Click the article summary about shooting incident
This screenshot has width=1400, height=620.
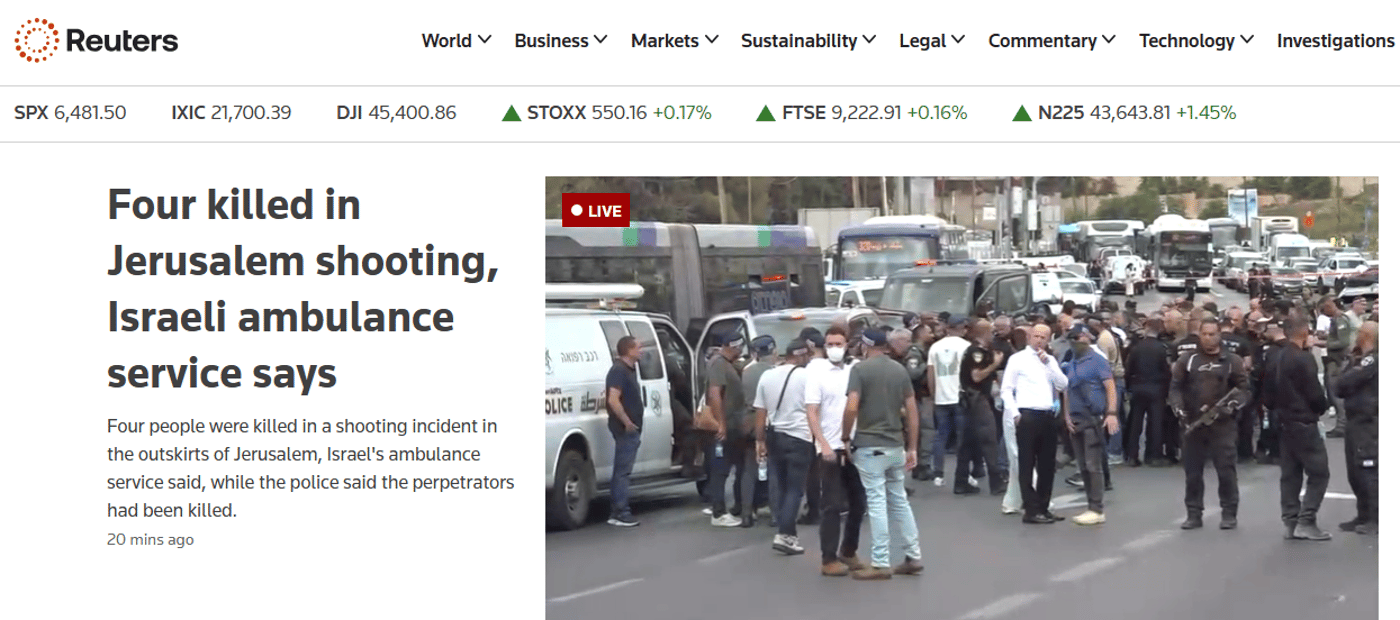coord(311,468)
